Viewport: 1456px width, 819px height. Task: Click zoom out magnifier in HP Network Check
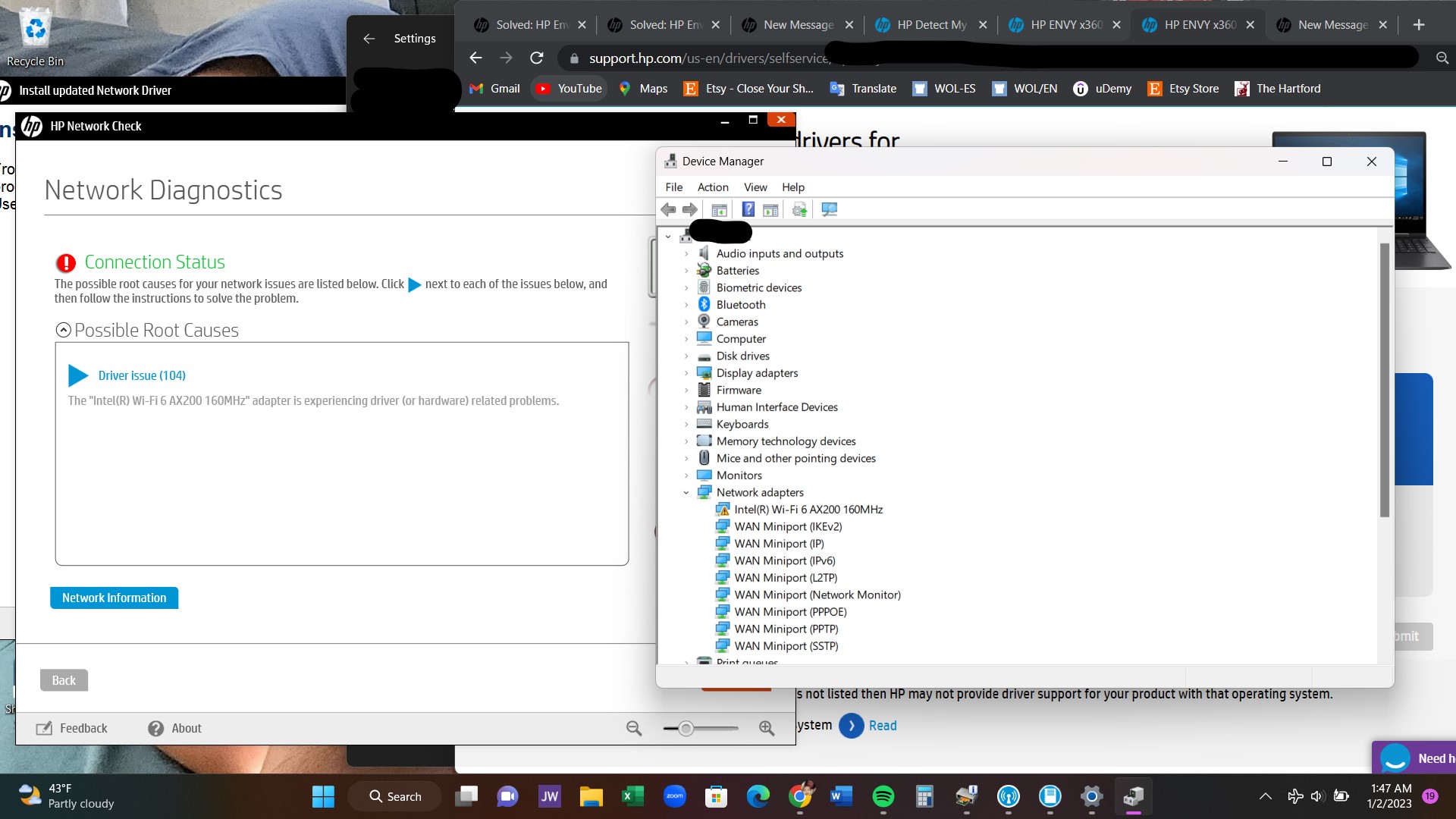click(x=634, y=728)
